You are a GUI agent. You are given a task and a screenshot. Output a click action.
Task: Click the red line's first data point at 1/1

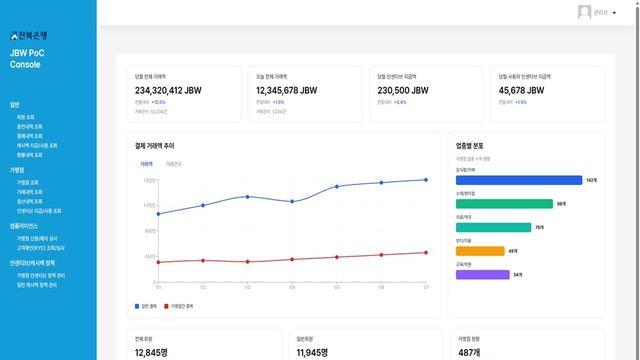click(x=158, y=262)
